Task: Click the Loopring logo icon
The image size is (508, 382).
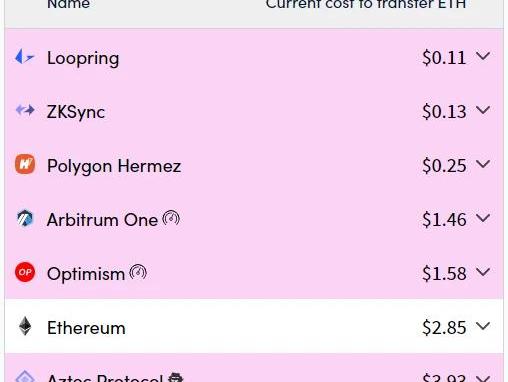Action: tap(25, 57)
